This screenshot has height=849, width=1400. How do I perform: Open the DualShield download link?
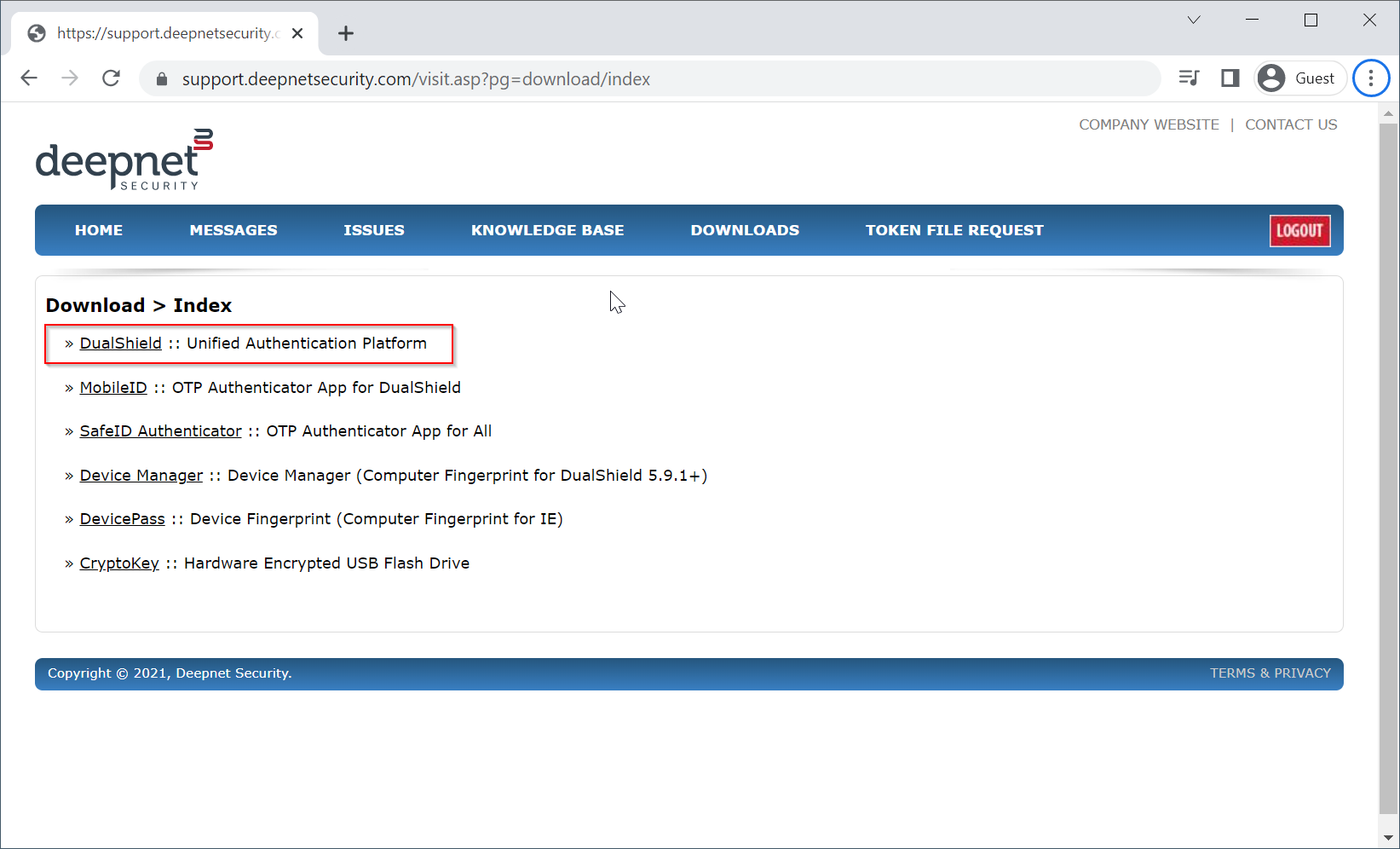[x=120, y=344]
